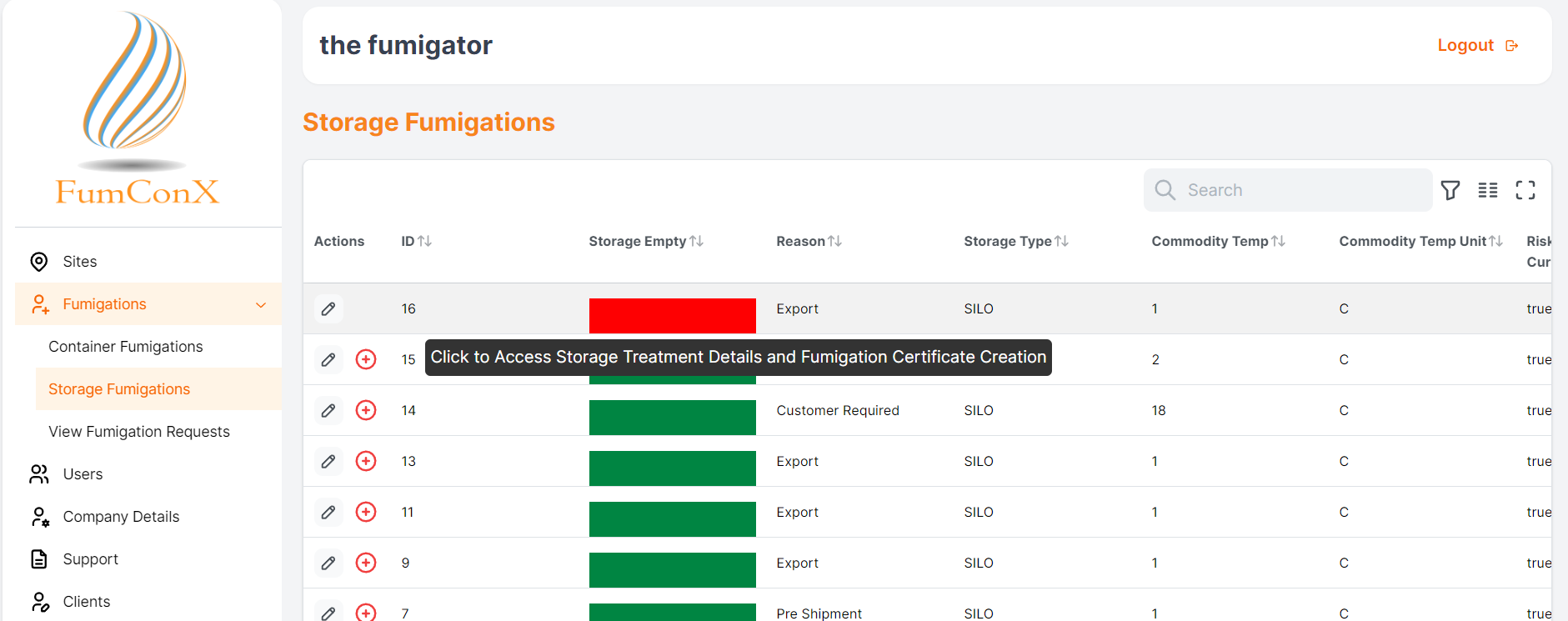Viewport: 1568px width, 621px height.
Task: Click the red plus icon for ID 9
Action: [366, 563]
